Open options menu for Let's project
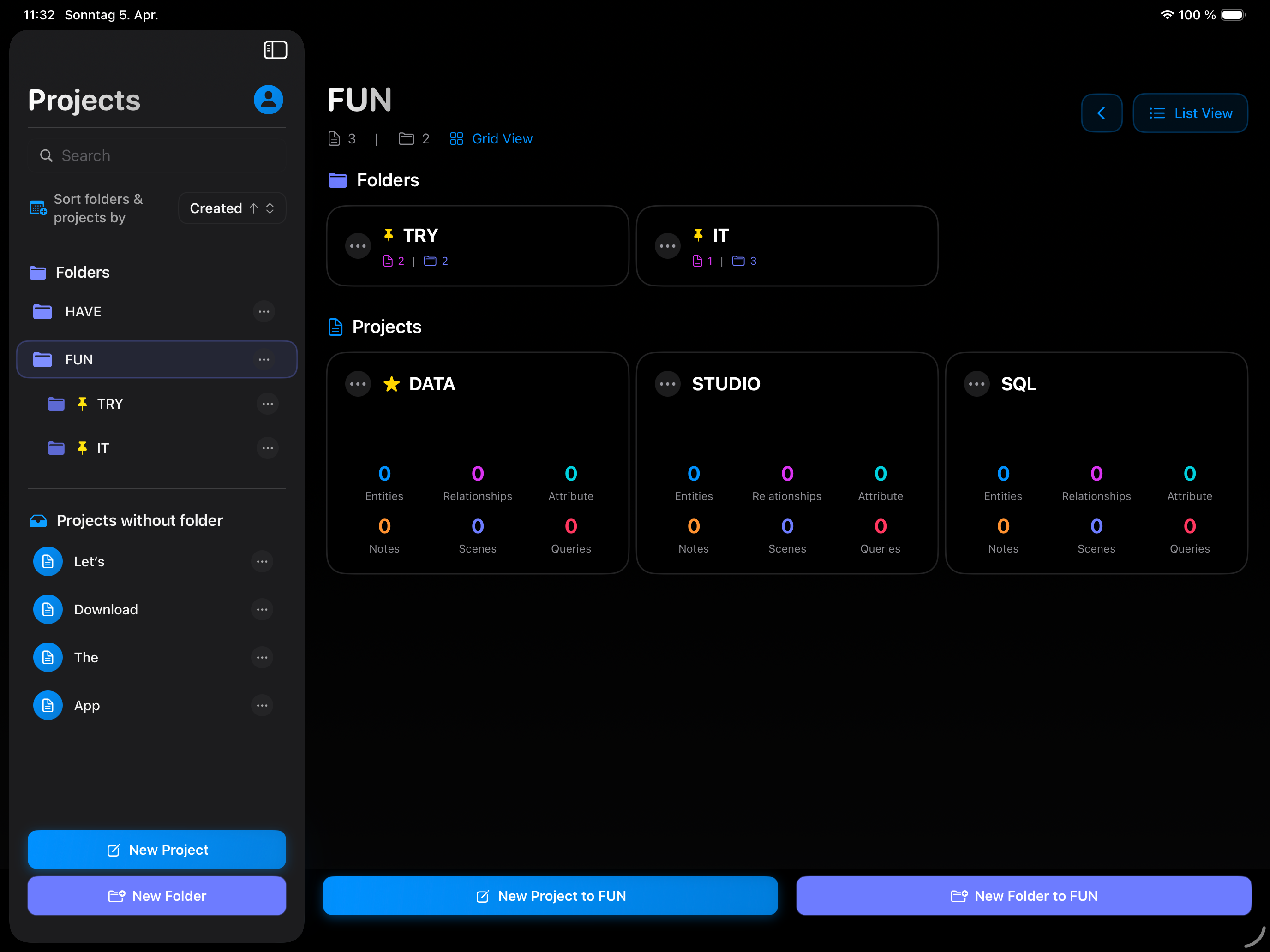1270x952 pixels. point(262,562)
